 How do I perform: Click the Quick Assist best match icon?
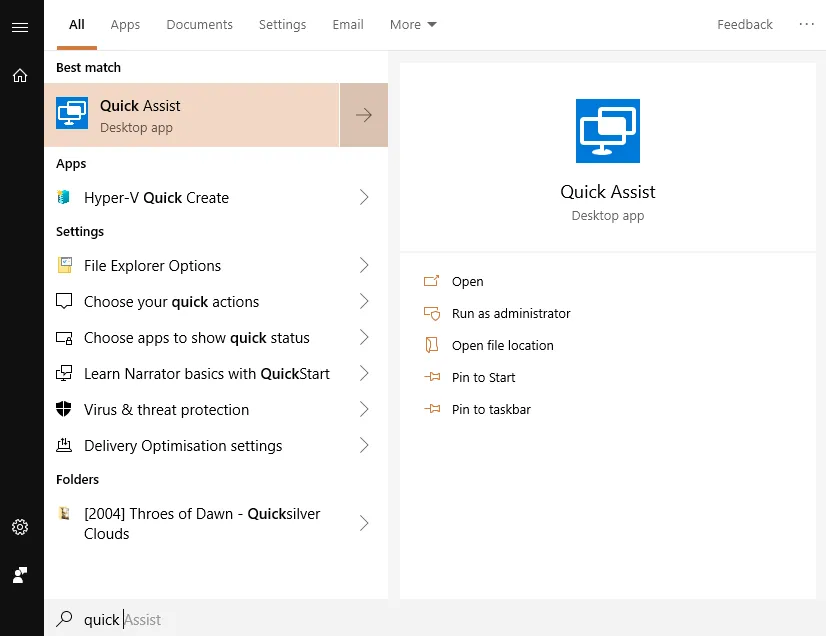[x=72, y=113]
